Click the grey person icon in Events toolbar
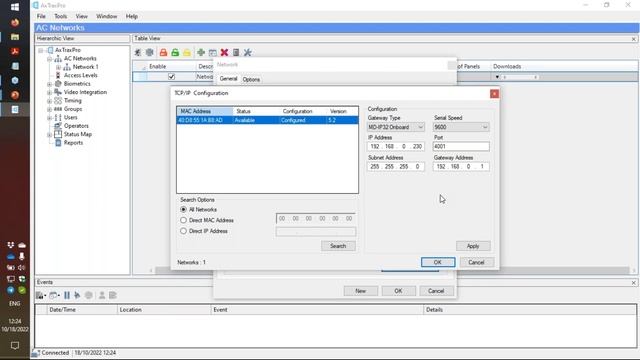The height and width of the screenshot is (360, 640). point(102,295)
